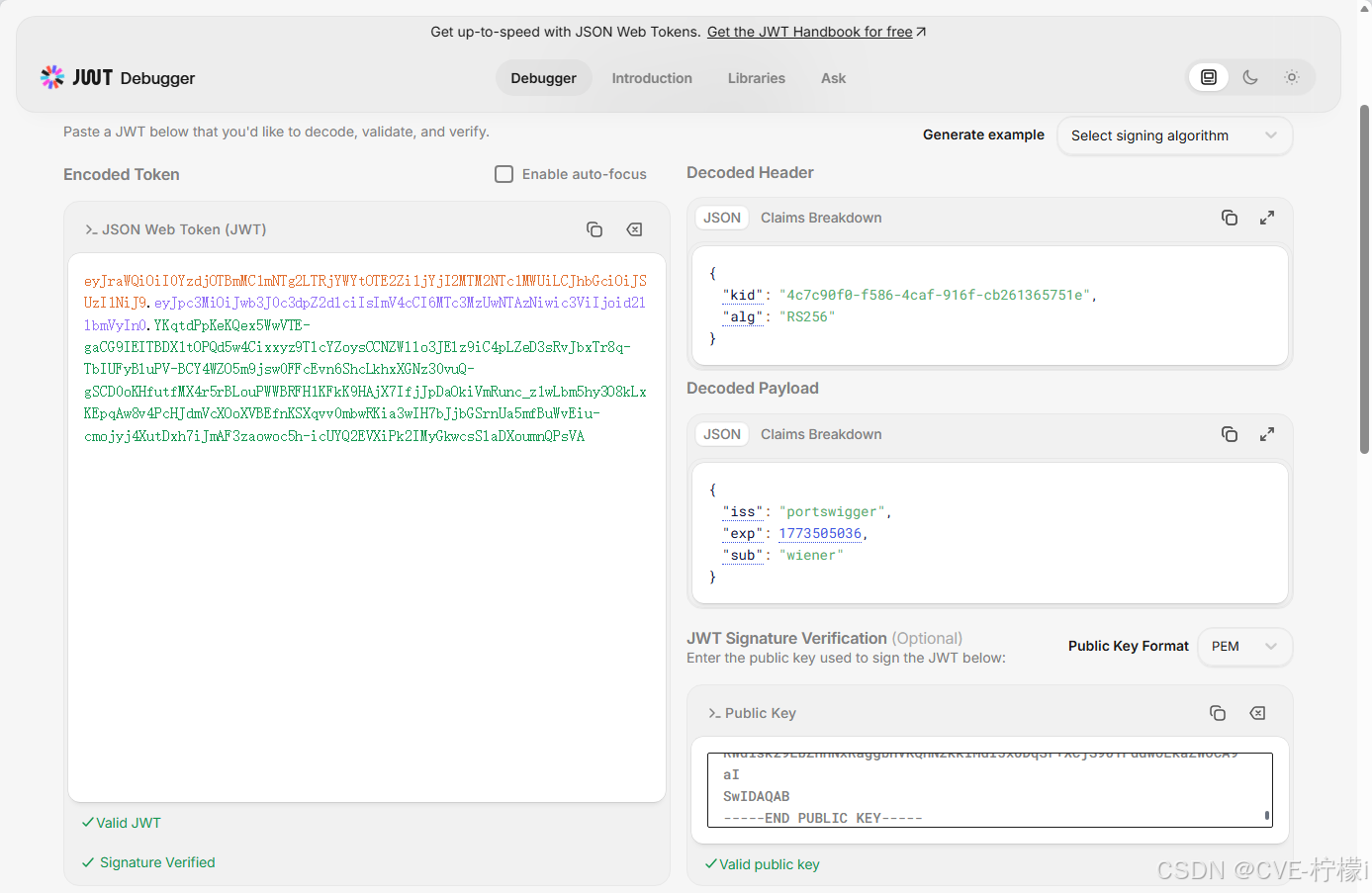Go to the Introduction tab
The height and width of the screenshot is (893, 1372).
coord(652,78)
